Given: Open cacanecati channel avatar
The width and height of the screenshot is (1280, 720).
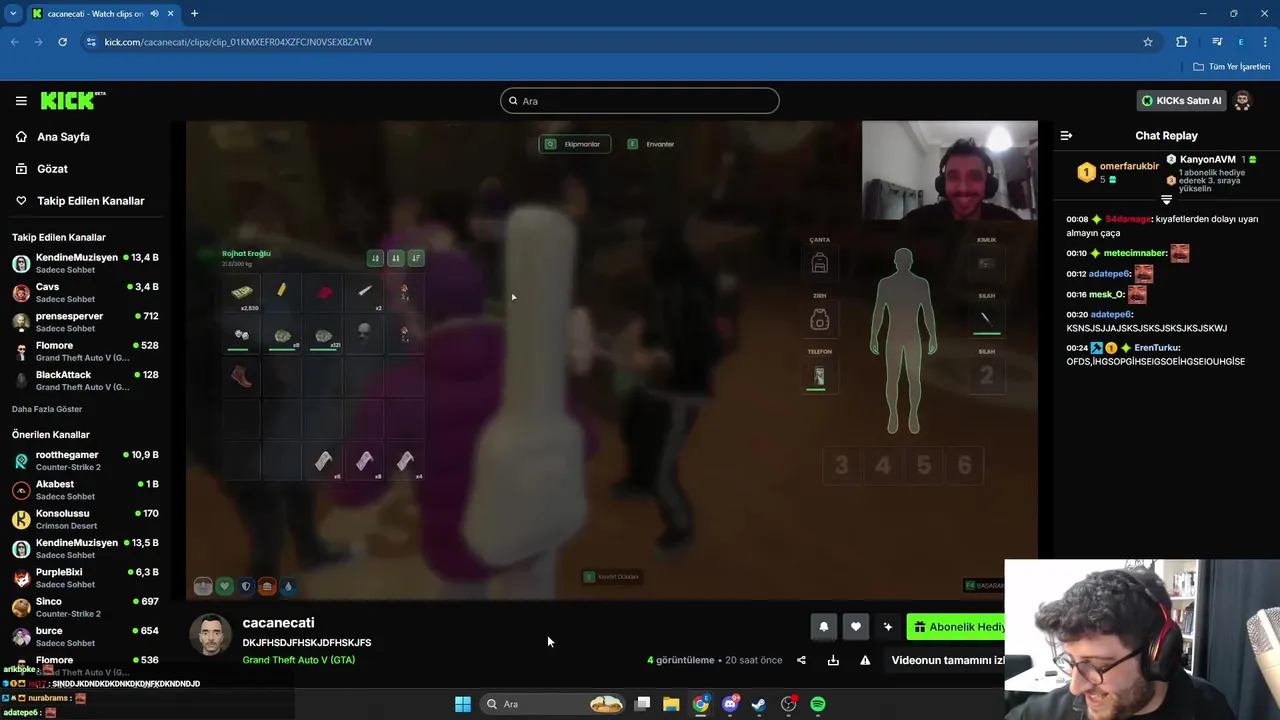Looking at the screenshot, I should click(210, 635).
